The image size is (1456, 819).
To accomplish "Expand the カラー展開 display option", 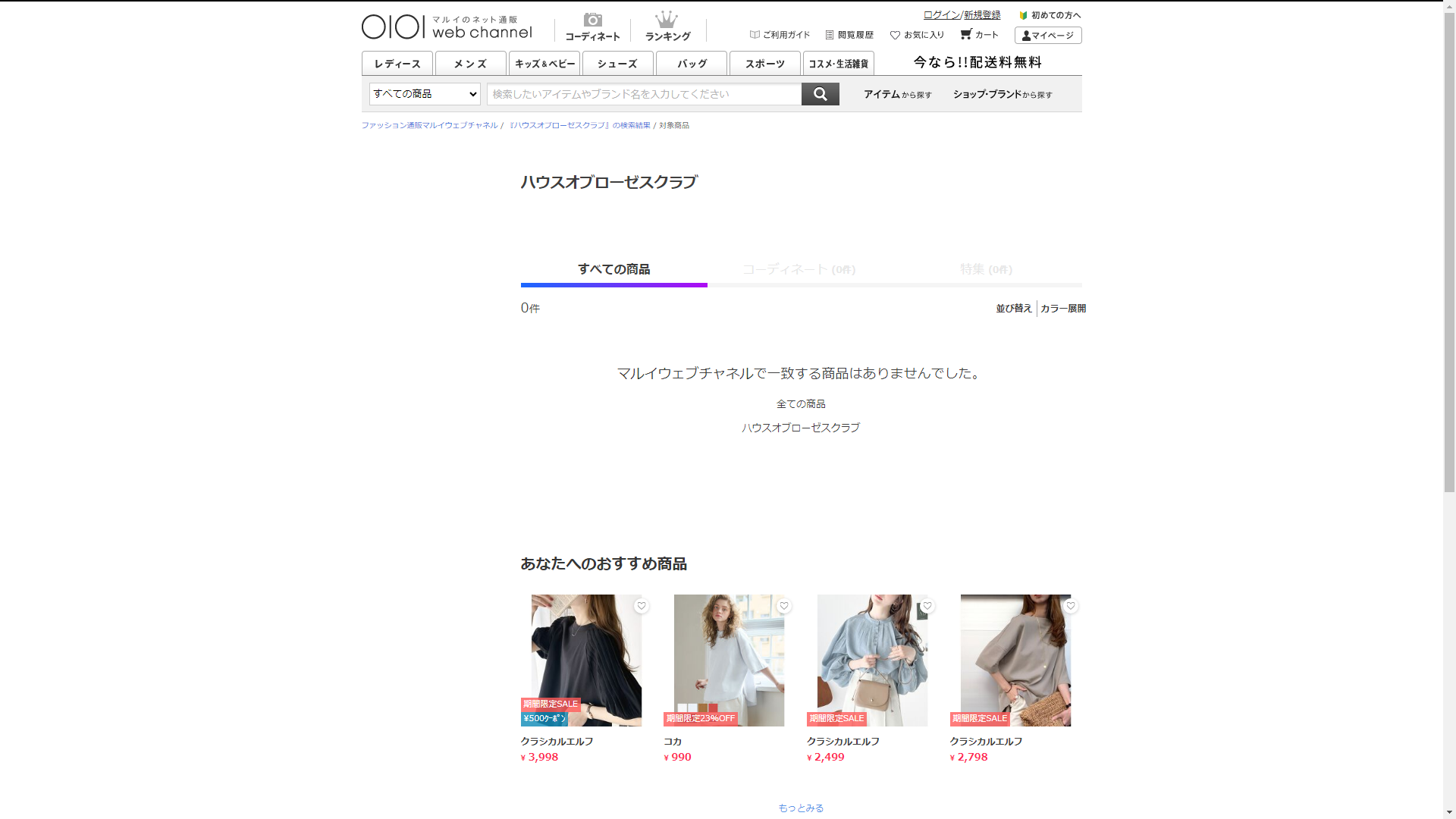I will point(1062,309).
